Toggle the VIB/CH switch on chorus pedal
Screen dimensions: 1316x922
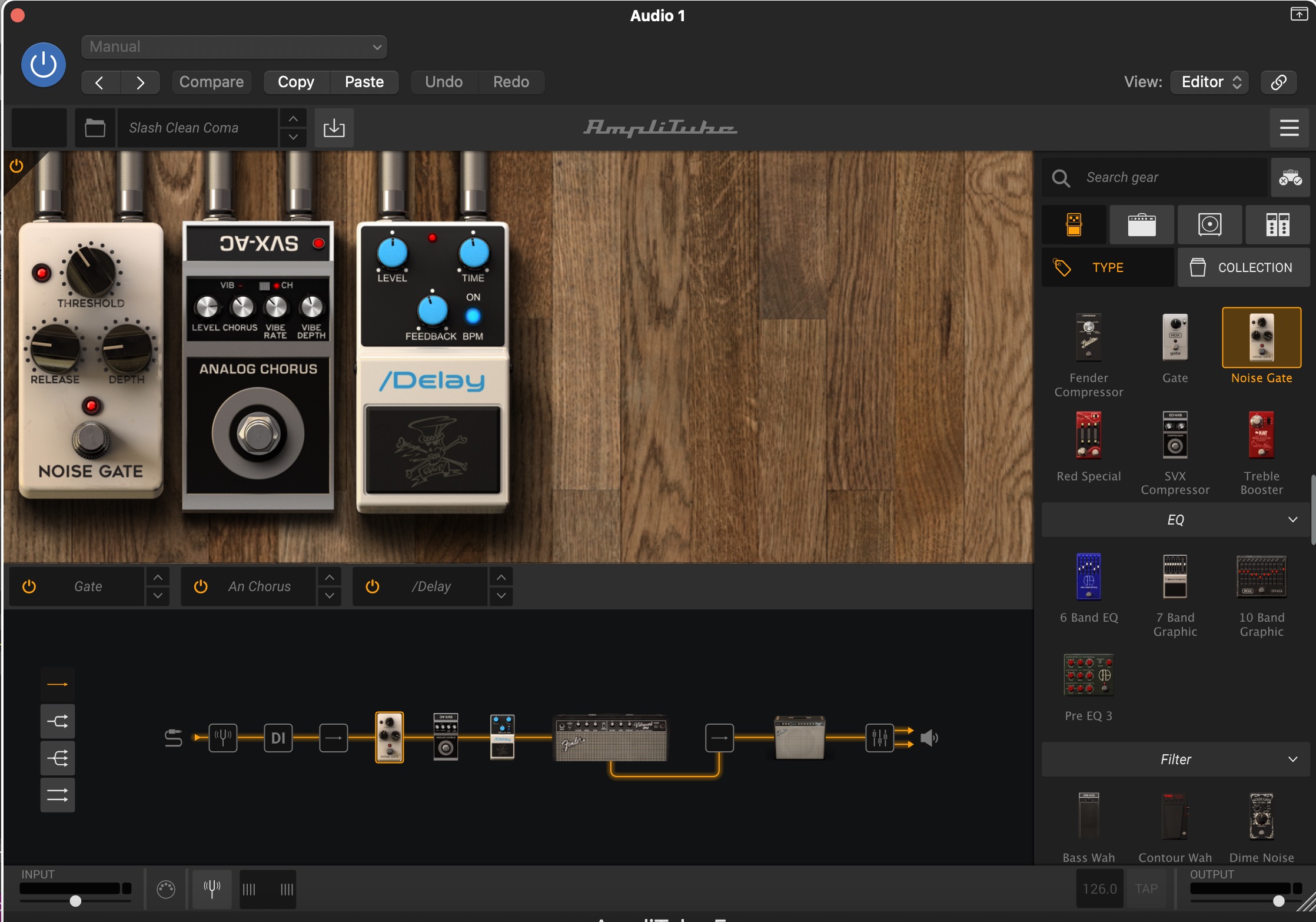tap(264, 286)
